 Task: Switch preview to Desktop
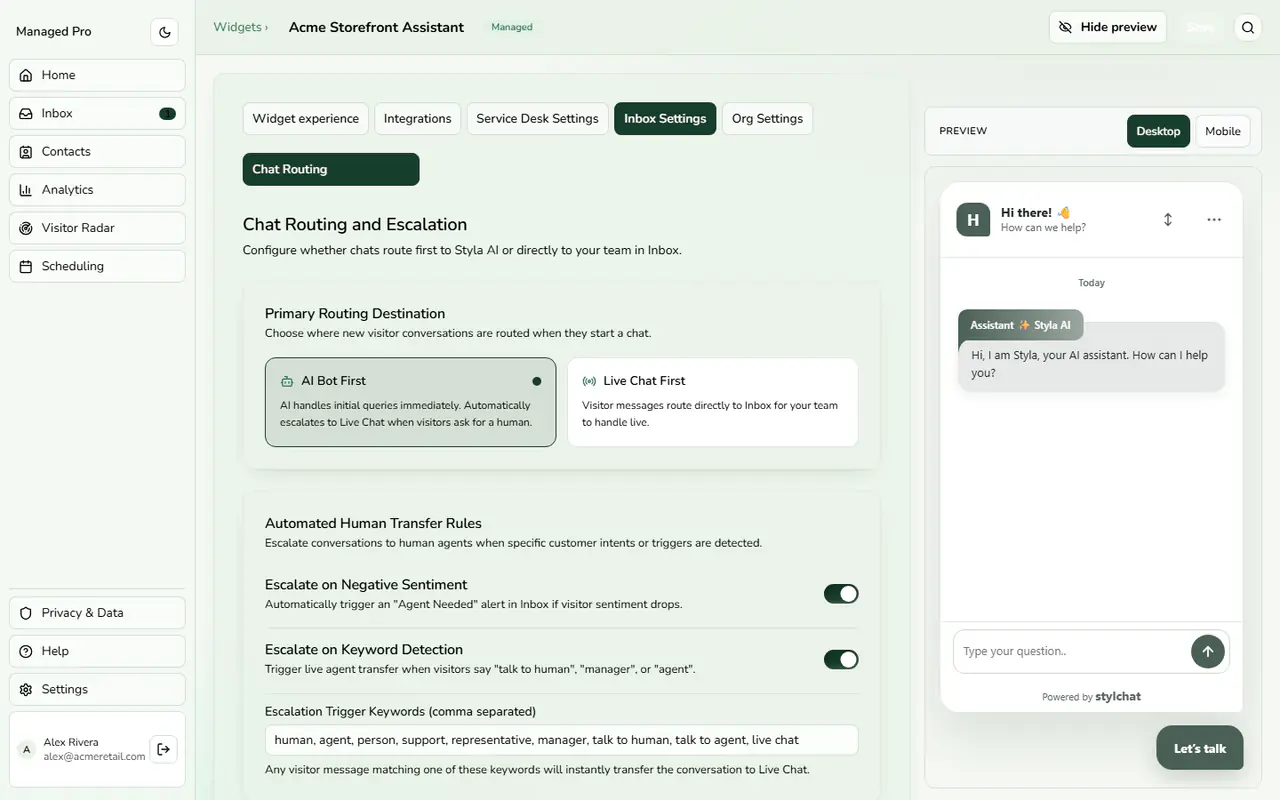coord(1158,131)
